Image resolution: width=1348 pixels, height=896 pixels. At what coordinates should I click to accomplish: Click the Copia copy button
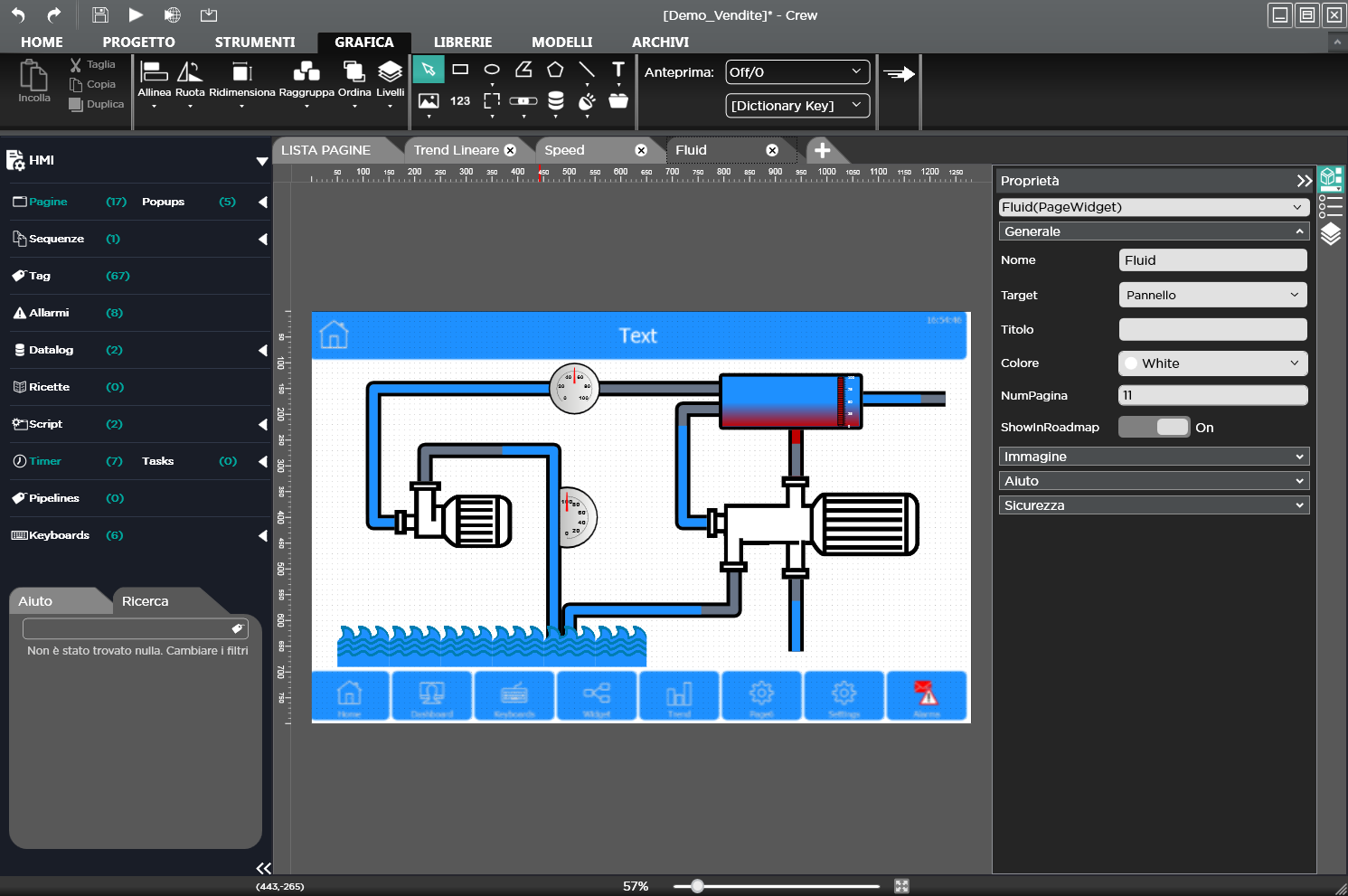(x=93, y=84)
